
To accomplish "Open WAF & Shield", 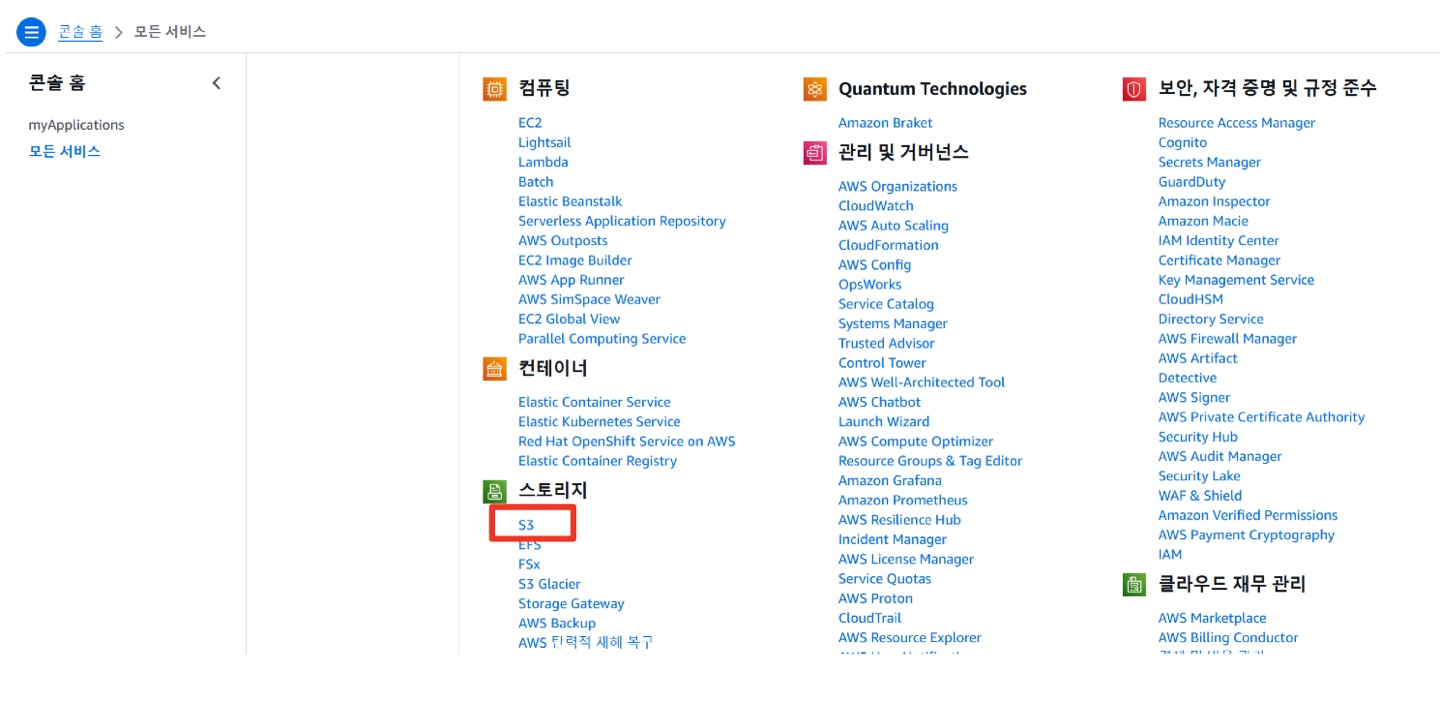I will (1200, 495).
